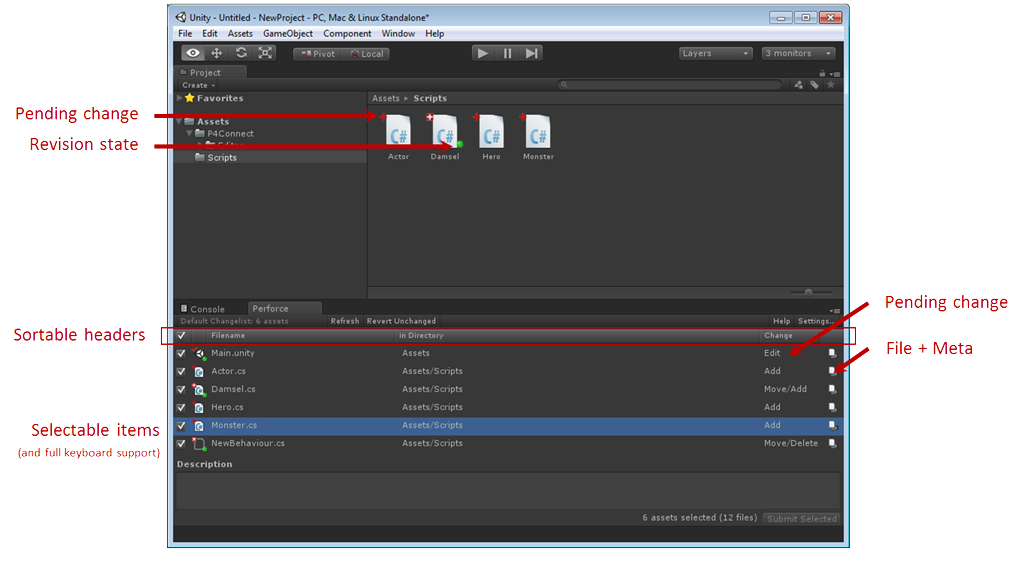Toggle Pivot handle position
The height and width of the screenshot is (571, 1024).
pos(317,54)
